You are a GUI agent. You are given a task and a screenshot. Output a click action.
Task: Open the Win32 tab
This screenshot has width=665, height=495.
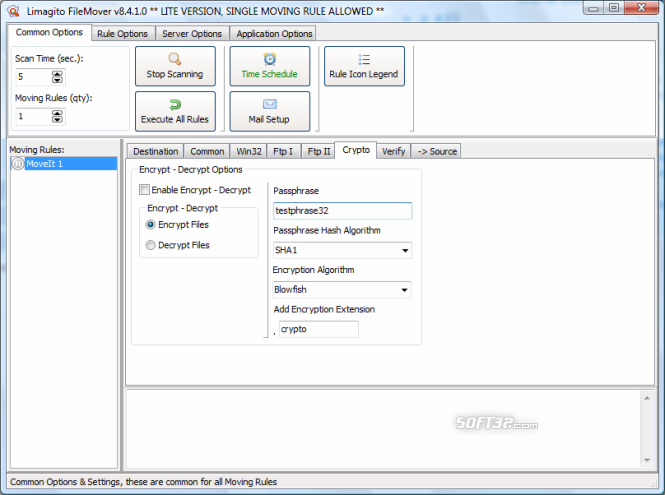pos(249,151)
